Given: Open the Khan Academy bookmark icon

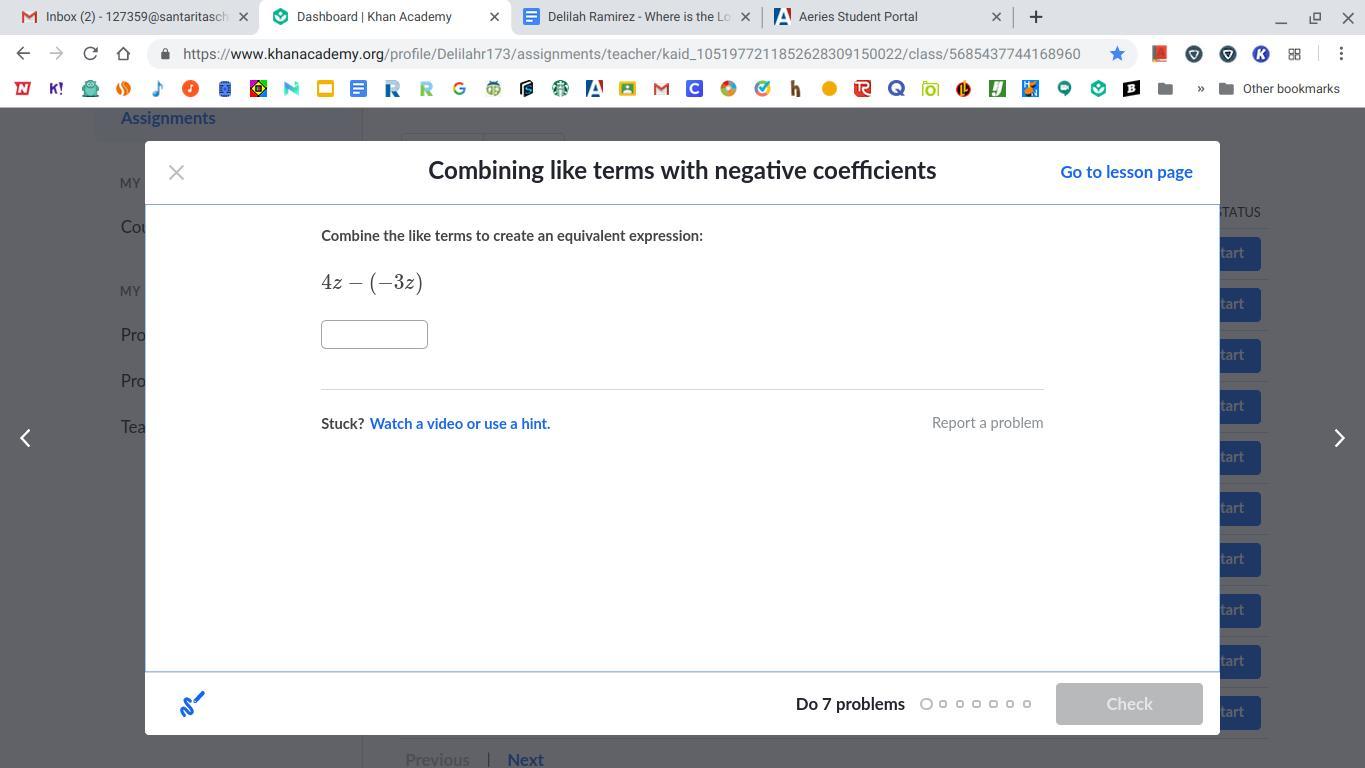Looking at the screenshot, I should pos(1098,89).
